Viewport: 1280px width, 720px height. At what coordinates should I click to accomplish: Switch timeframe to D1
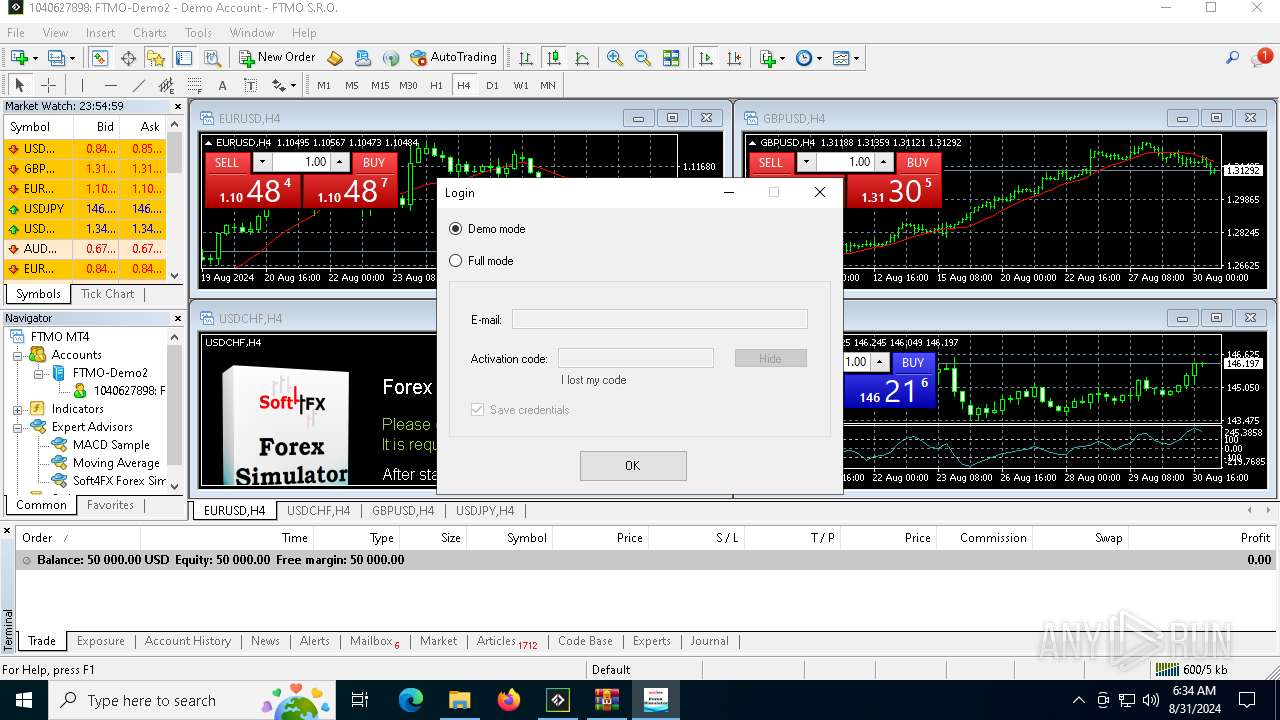[492, 85]
